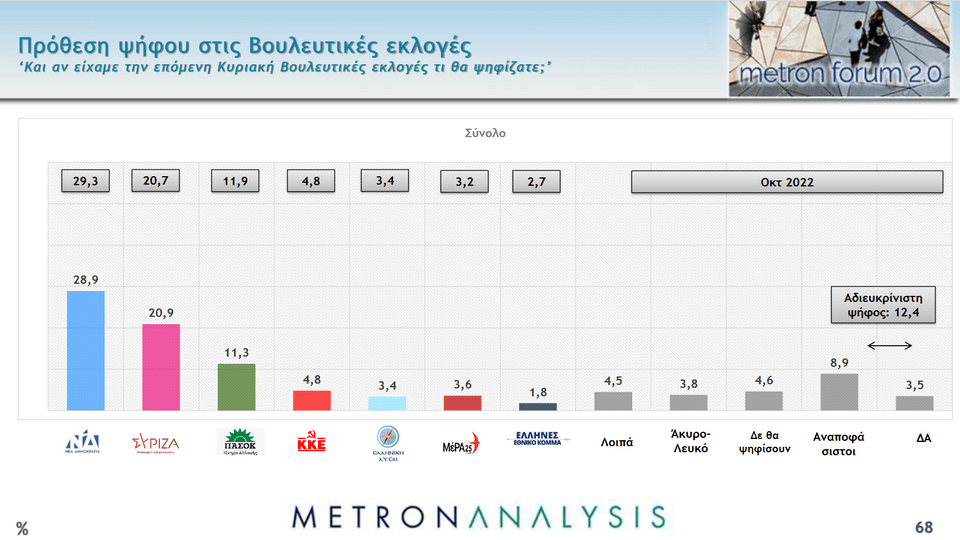Click the 11,9 previous value box

(235, 181)
